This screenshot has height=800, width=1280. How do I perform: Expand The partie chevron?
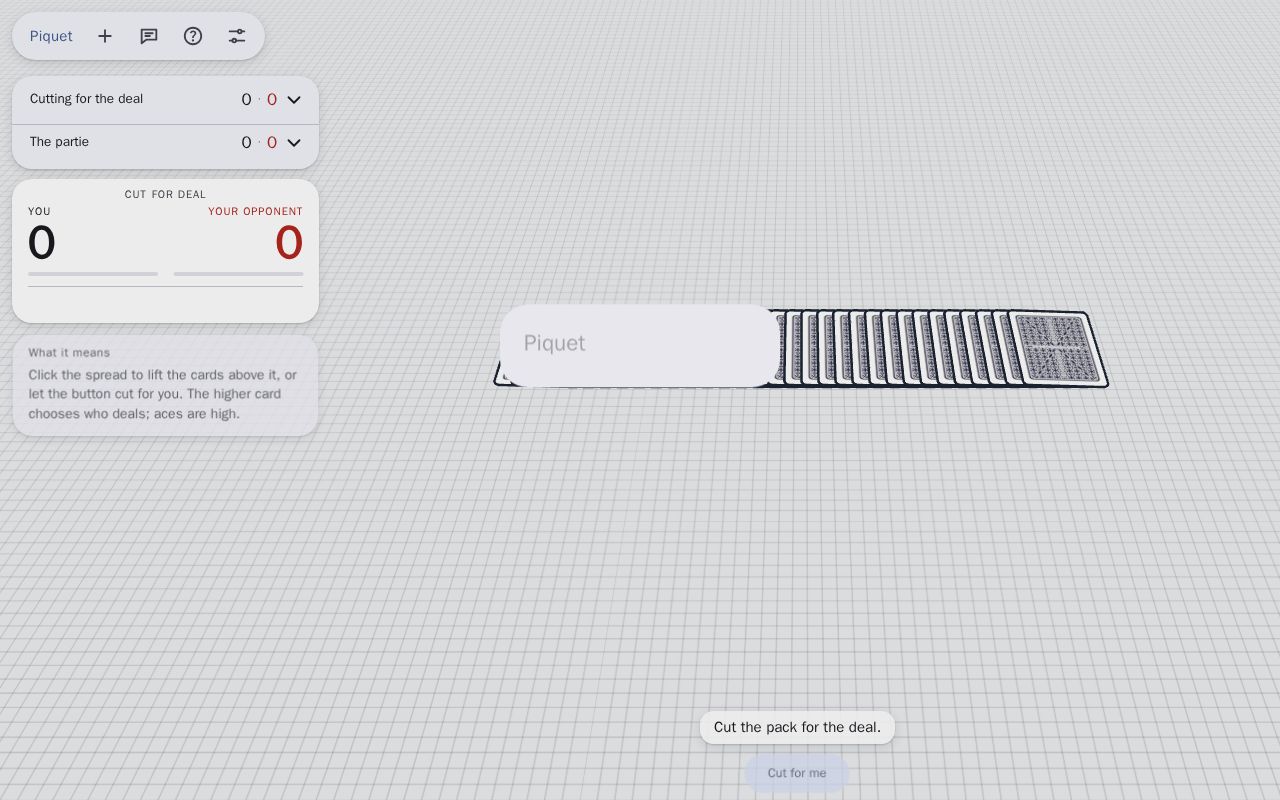coord(294,143)
